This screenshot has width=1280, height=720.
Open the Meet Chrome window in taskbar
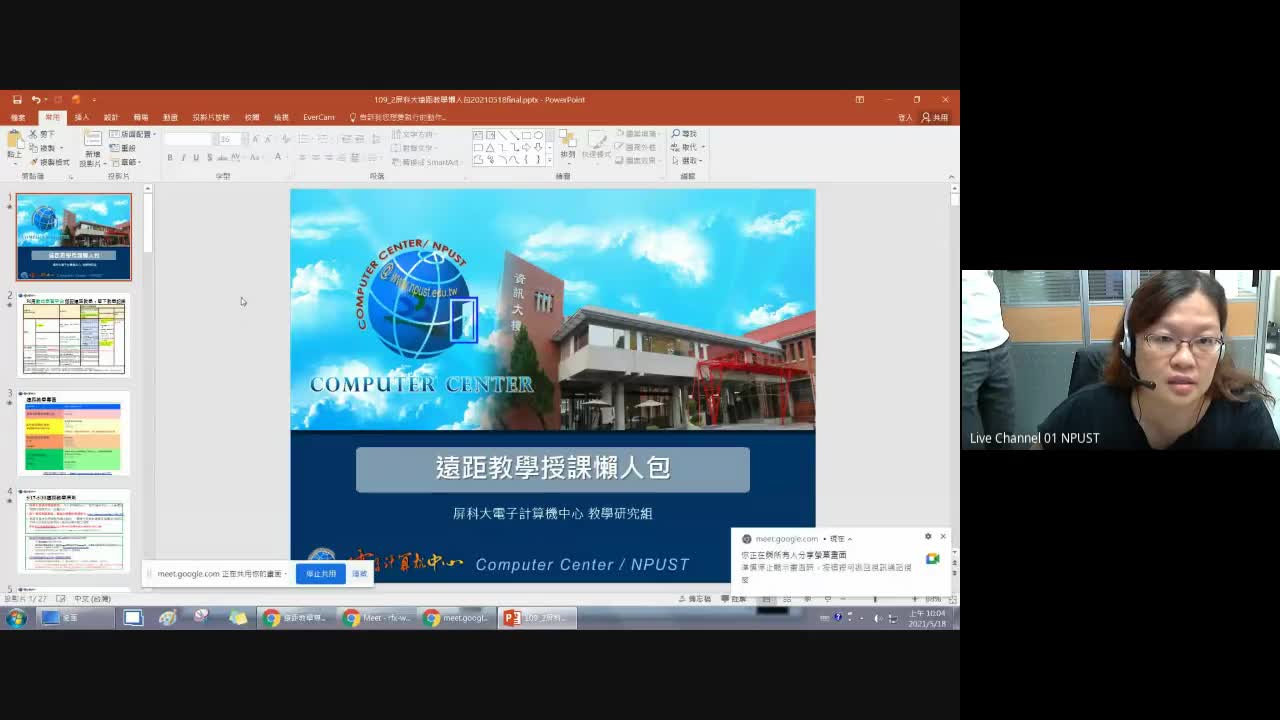(378, 618)
